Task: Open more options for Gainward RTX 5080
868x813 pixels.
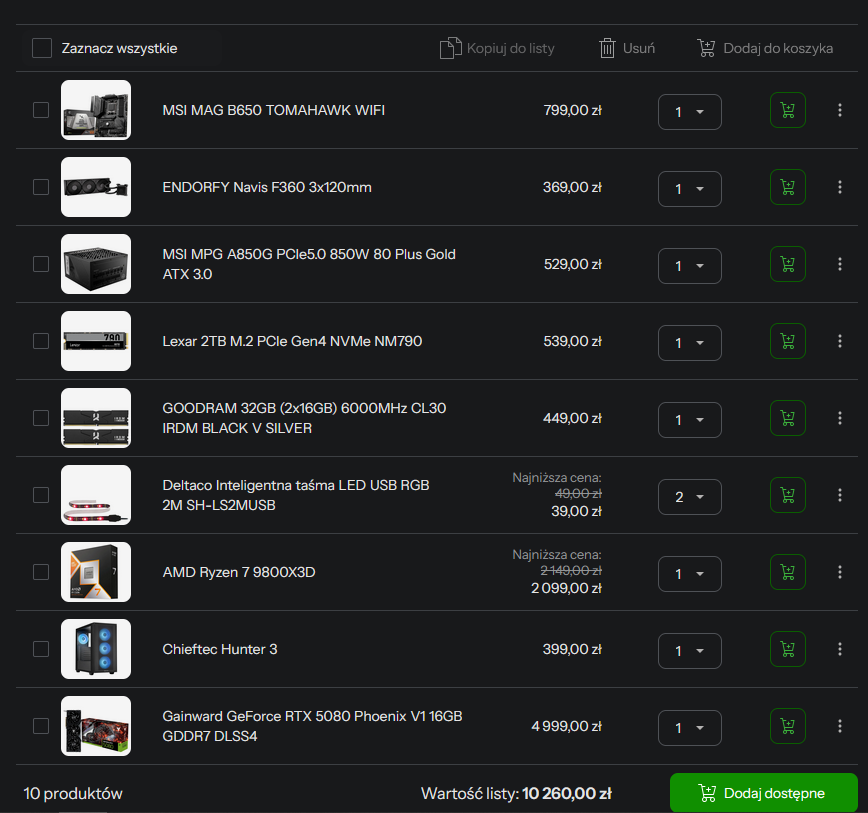Action: [840, 726]
